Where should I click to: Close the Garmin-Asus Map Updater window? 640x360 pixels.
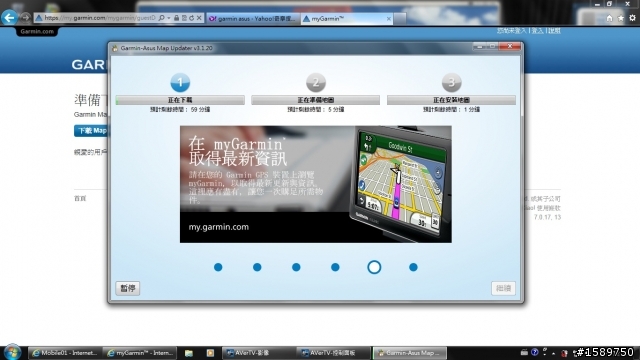[x=510, y=47]
